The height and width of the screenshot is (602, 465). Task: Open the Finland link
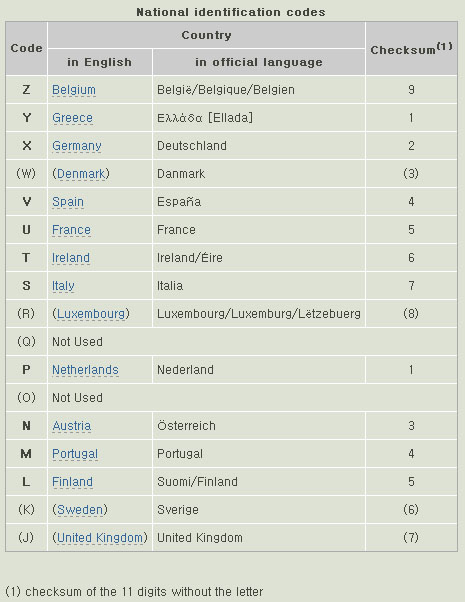[72, 482]
